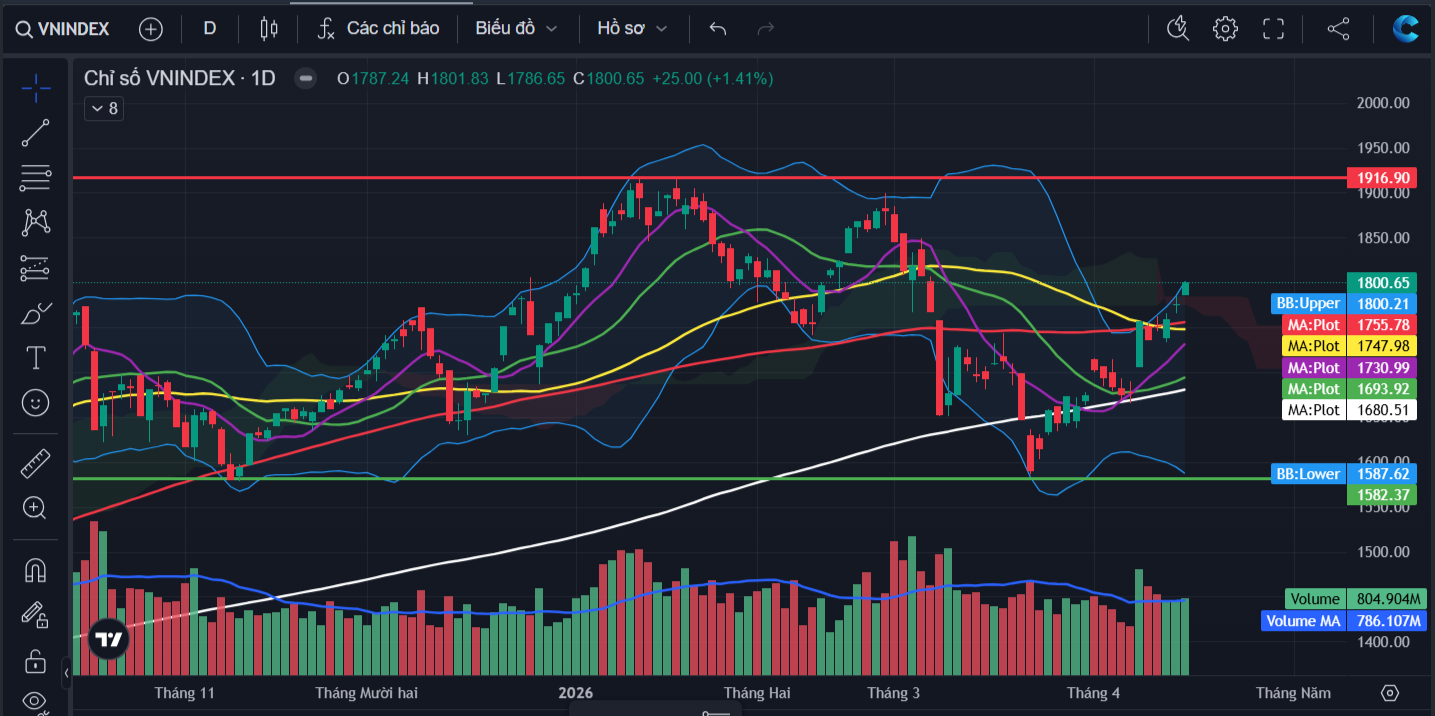Click the VNINDEX symbol search field
The height and width of the screenshot is (716, 1435).
click(64, 29)
